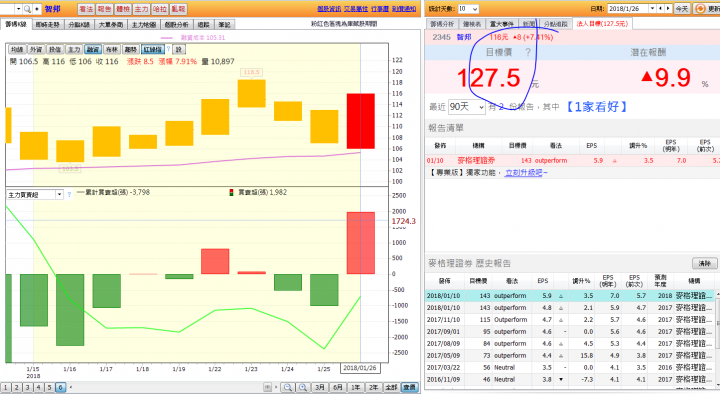720x394 pixels.
Task: Toggle the 趨勢 trend overlay
Action: click(x=131, y=49)
